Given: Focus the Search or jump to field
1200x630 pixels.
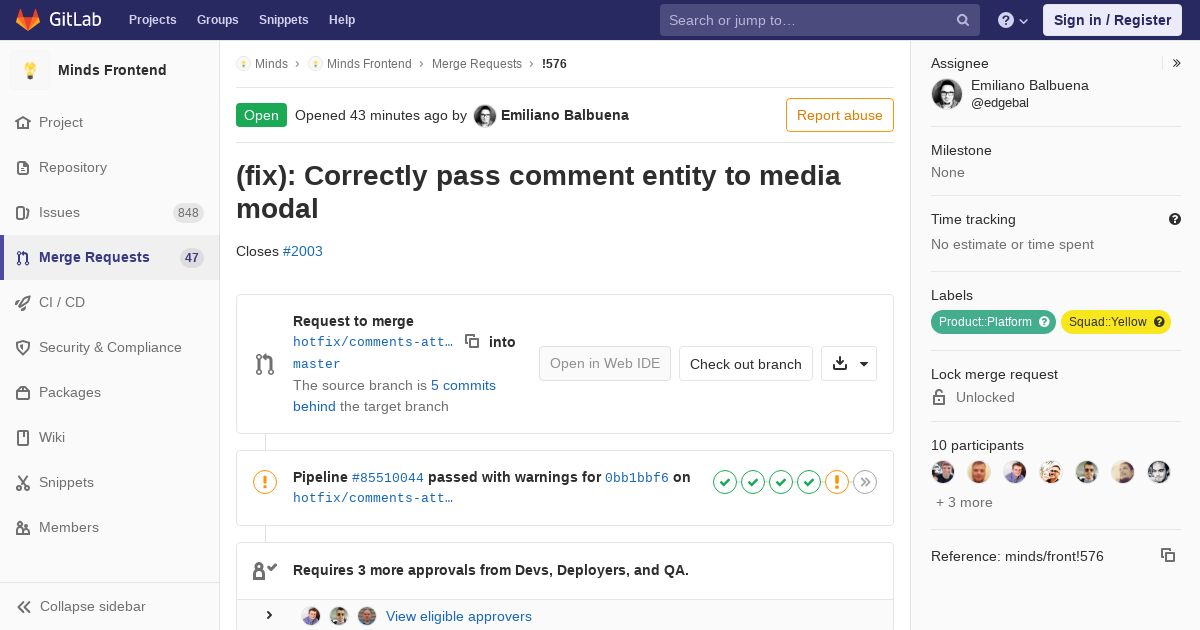Looking at the screenshot, I should click(820, 20).
